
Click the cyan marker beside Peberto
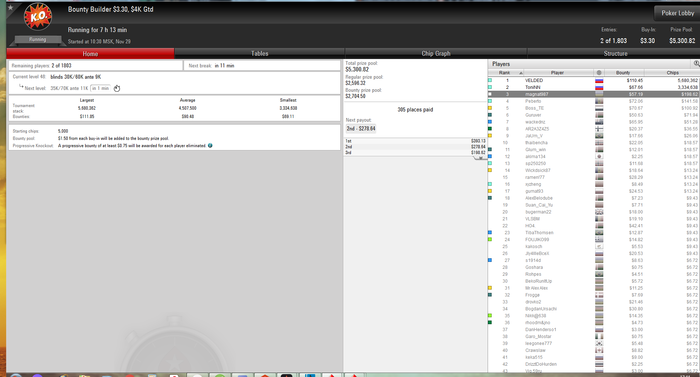click(x=490, y=101)
